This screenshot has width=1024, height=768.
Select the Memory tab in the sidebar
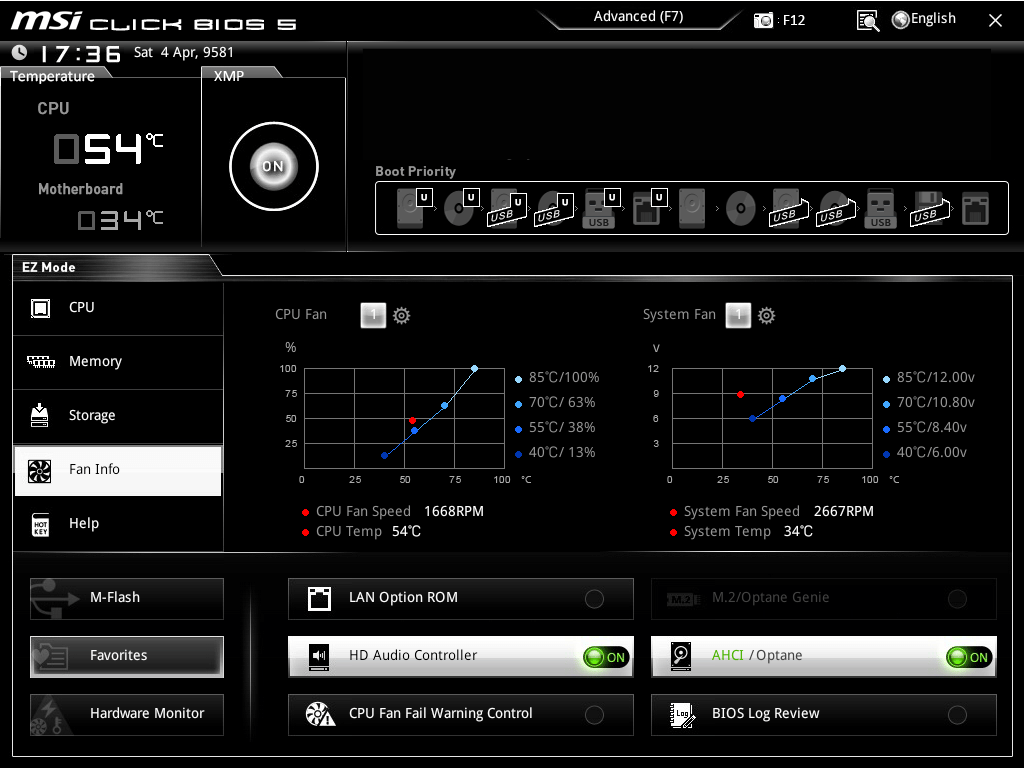pos(118,362)
